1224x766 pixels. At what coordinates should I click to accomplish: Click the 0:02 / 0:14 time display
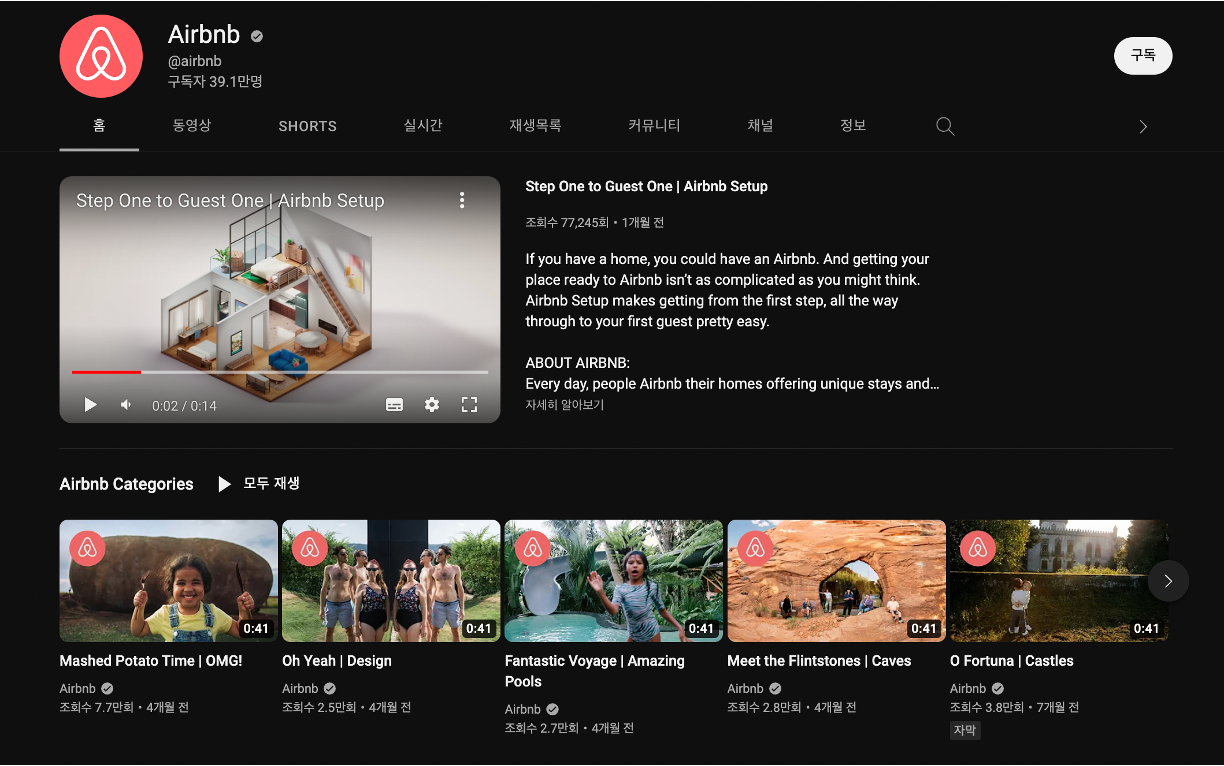[184, 406]
